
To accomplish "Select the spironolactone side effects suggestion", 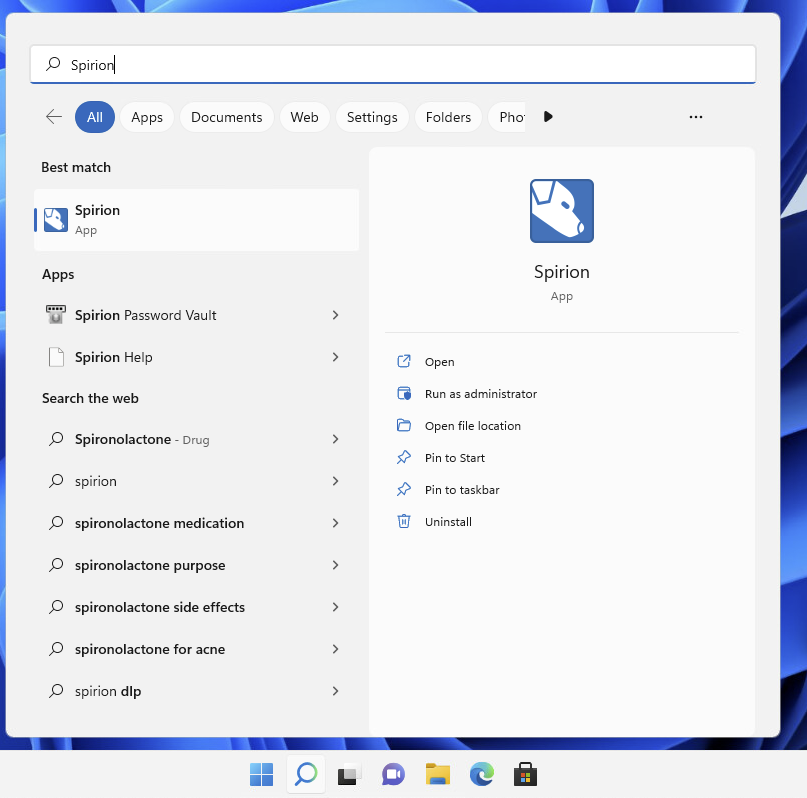I will (x=196, y=607).
